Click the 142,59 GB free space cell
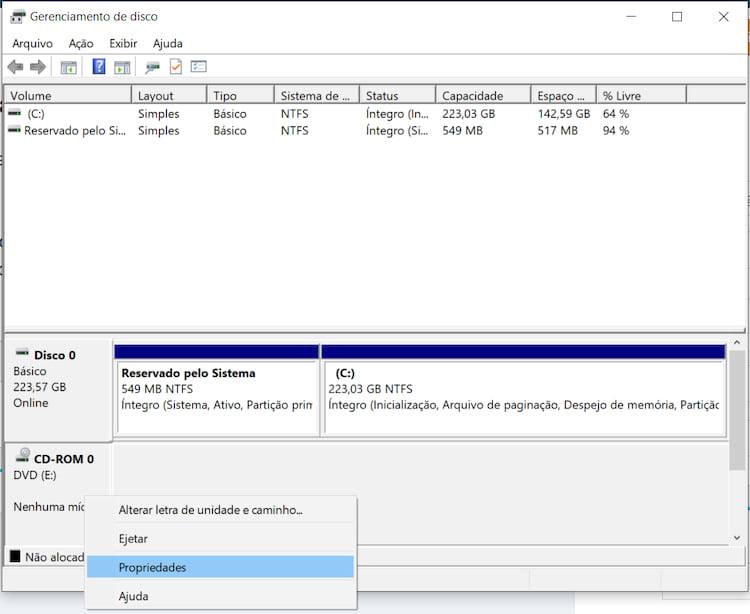This screenshot has height=614, width=750. tap(563, 114)
